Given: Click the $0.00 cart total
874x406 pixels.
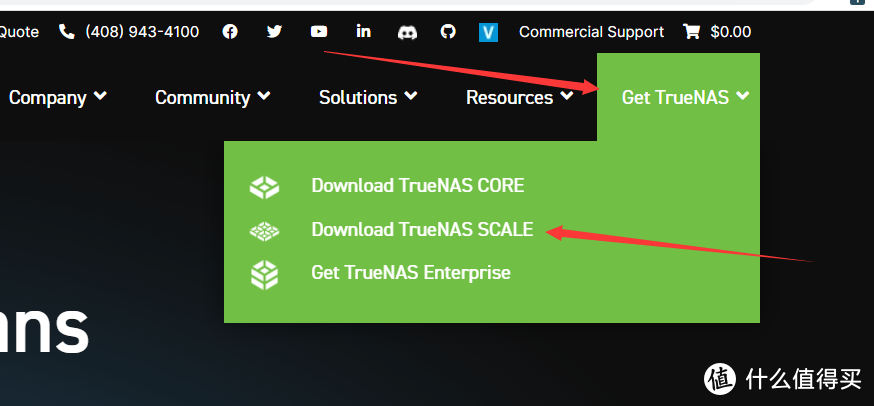Looking at the screenshot, I should 731,32.
